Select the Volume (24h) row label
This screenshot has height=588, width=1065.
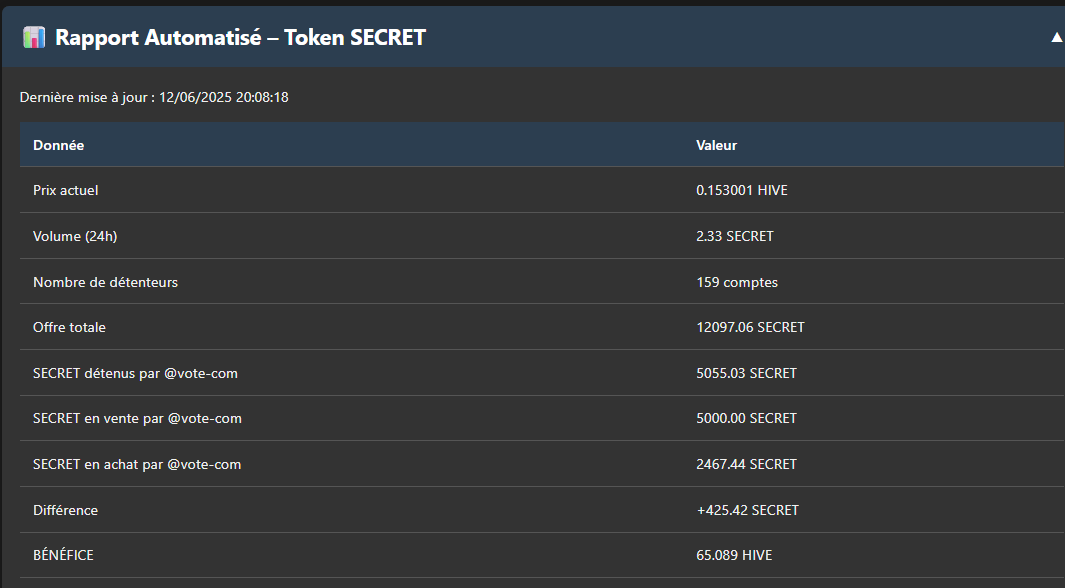point(75,236)
